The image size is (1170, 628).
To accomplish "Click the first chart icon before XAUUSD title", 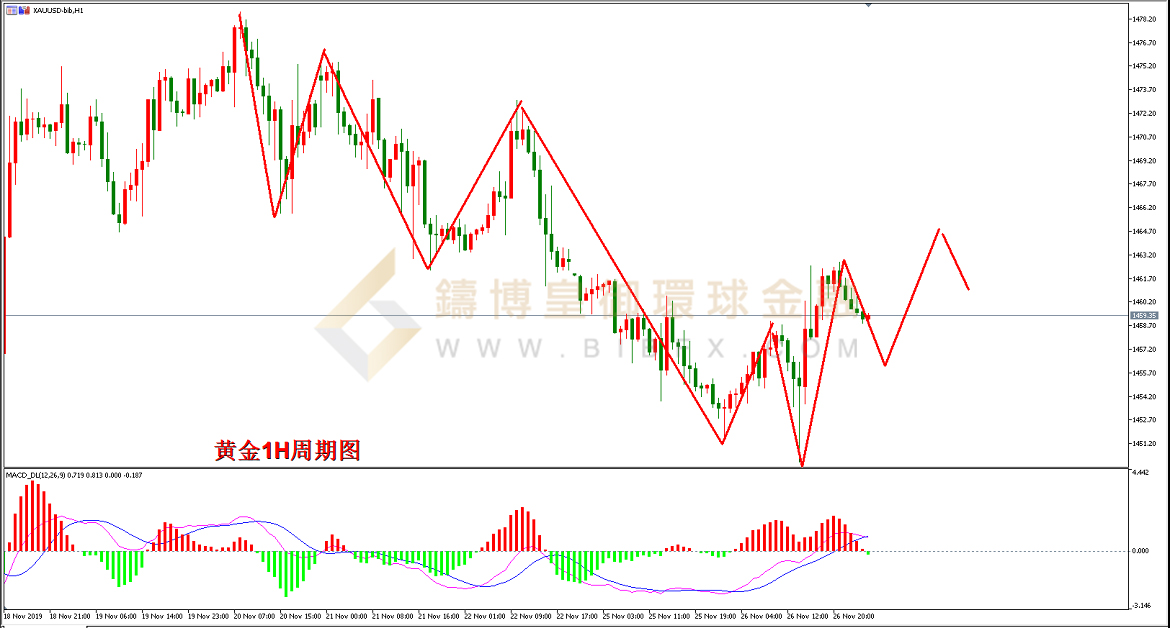I will 13,9.
